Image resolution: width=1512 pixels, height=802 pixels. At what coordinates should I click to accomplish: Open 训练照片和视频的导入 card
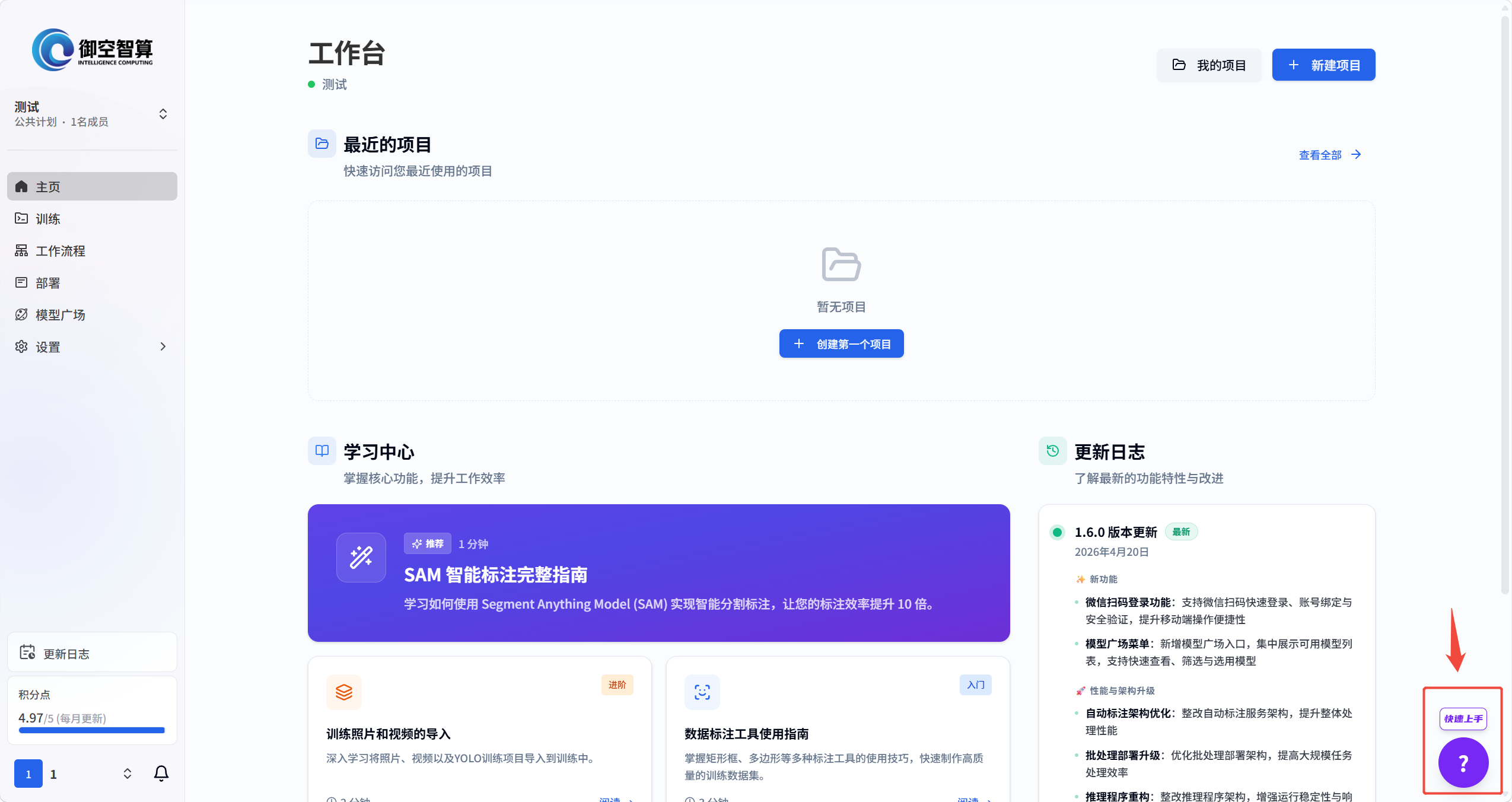(479, 730)
